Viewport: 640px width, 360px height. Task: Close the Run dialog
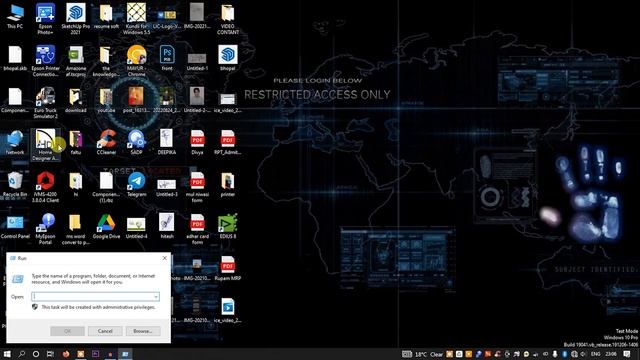164,258
